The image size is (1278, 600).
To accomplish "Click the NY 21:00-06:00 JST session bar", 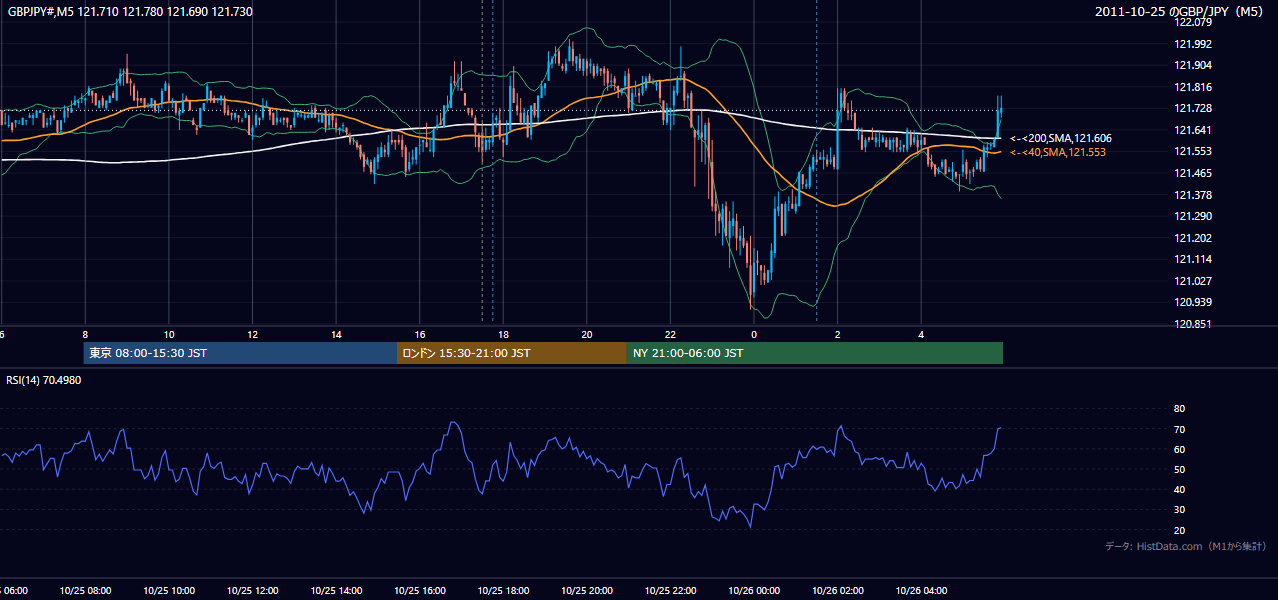I will point(815,353).
